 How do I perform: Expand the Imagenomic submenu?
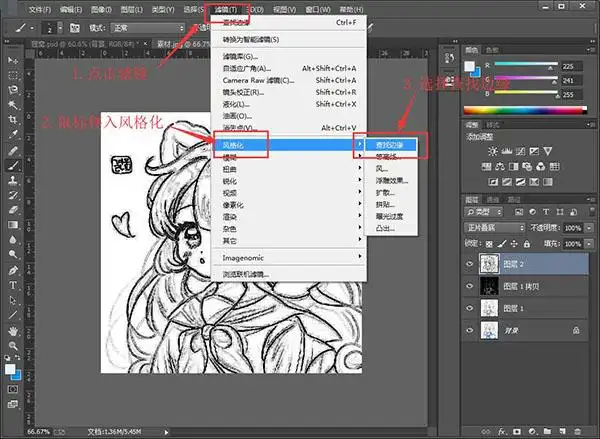tap(289, 258)
